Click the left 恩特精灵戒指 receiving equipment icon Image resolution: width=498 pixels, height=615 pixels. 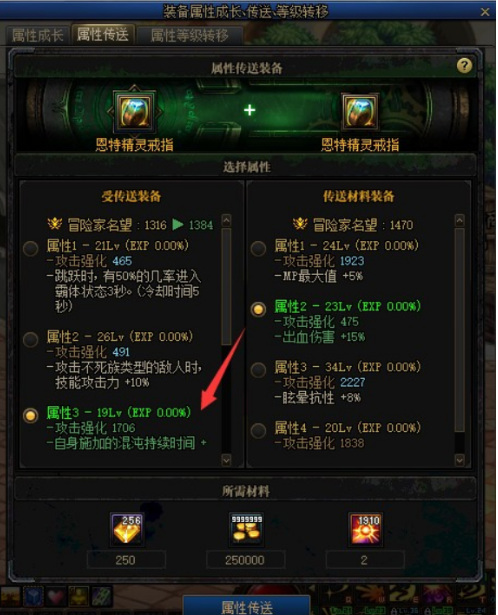point(134,112)
